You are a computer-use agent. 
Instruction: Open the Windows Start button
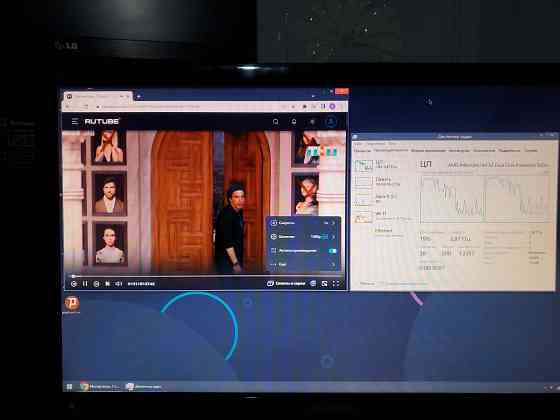tap(69, 387)
